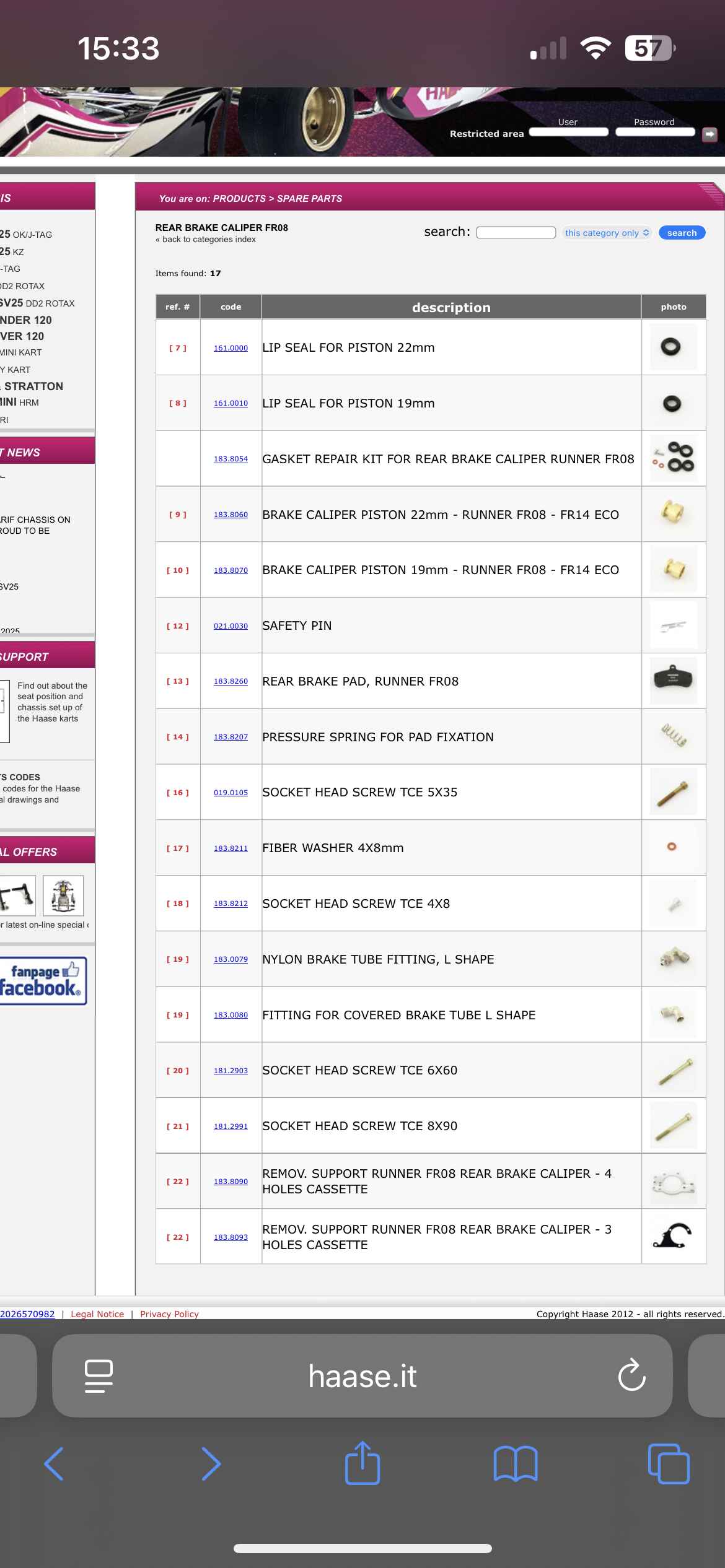View brake caliper piston 19mm photo

tap(674, 570)
